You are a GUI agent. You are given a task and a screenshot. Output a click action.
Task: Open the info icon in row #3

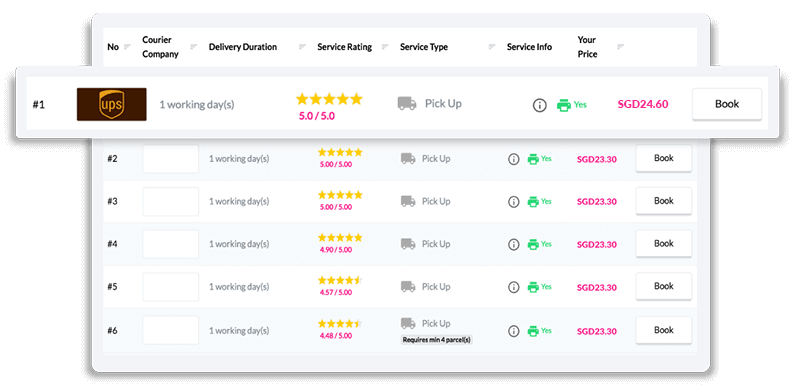coord(513,202)
